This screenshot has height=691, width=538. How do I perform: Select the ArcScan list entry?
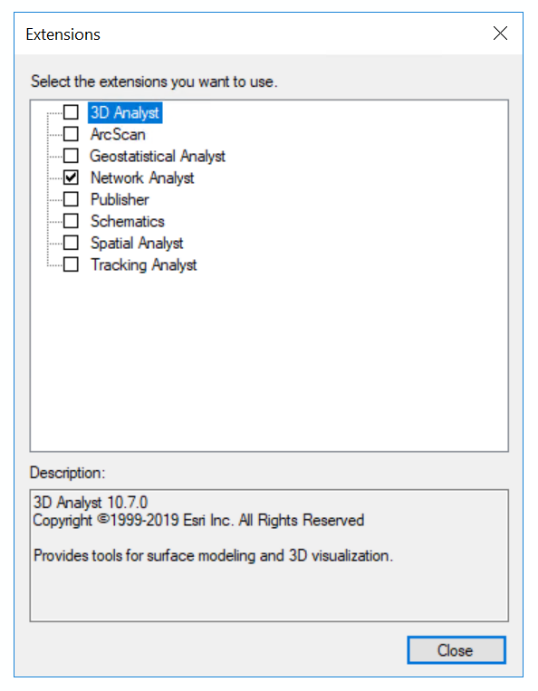[118, 134]
